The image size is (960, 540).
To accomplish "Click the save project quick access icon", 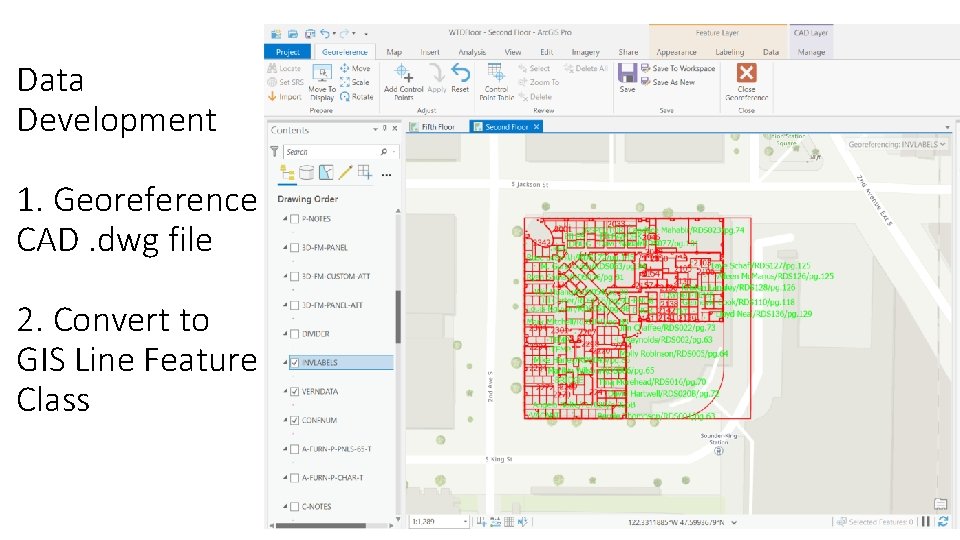I will [310, 33].
